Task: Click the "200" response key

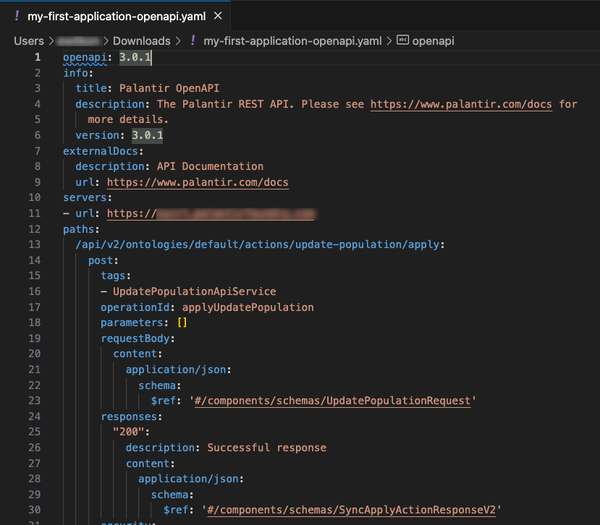Action: (129, 432)
